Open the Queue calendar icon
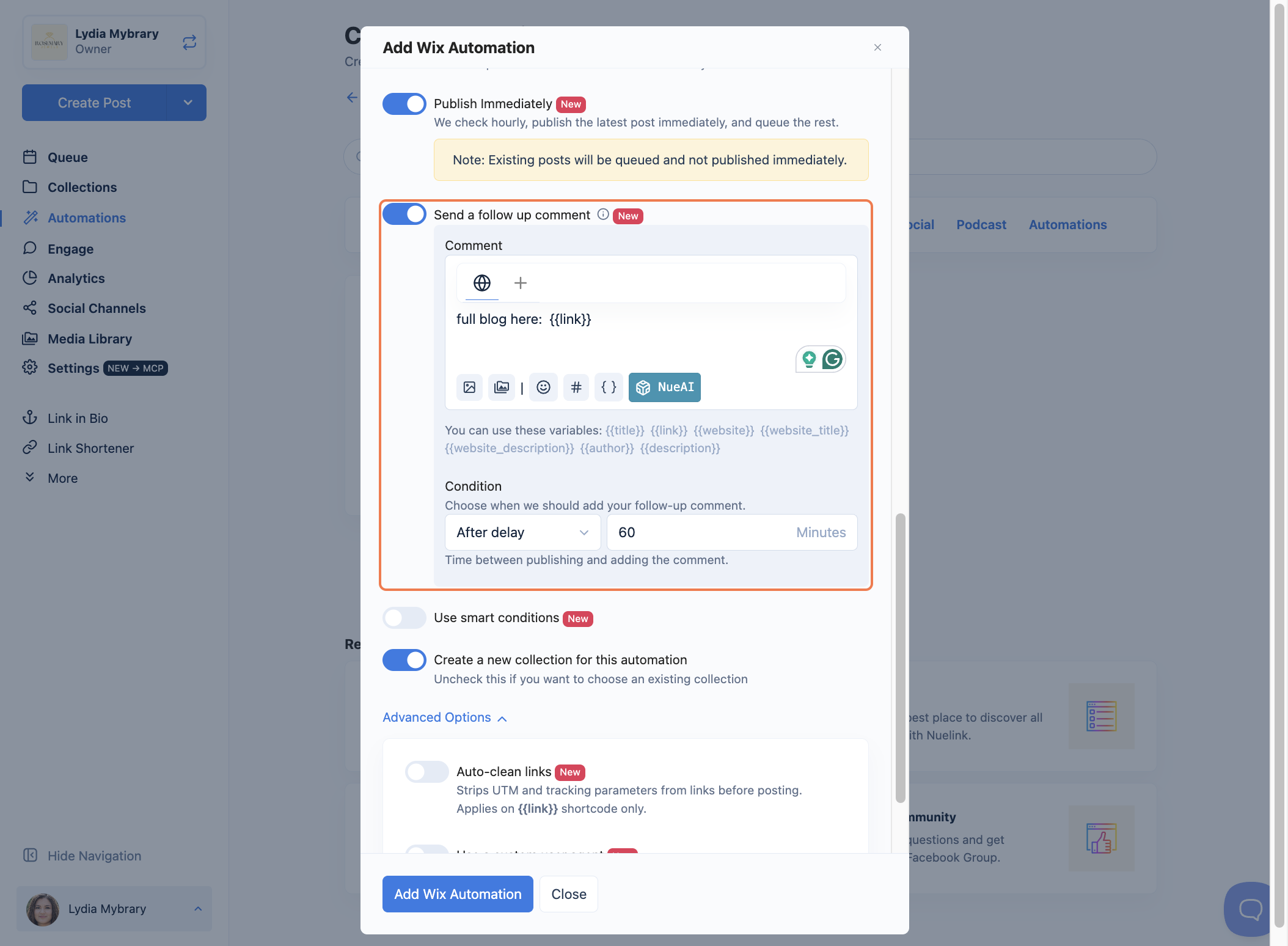The height and width of the screenshot is (946, 1288). [30, 157]
